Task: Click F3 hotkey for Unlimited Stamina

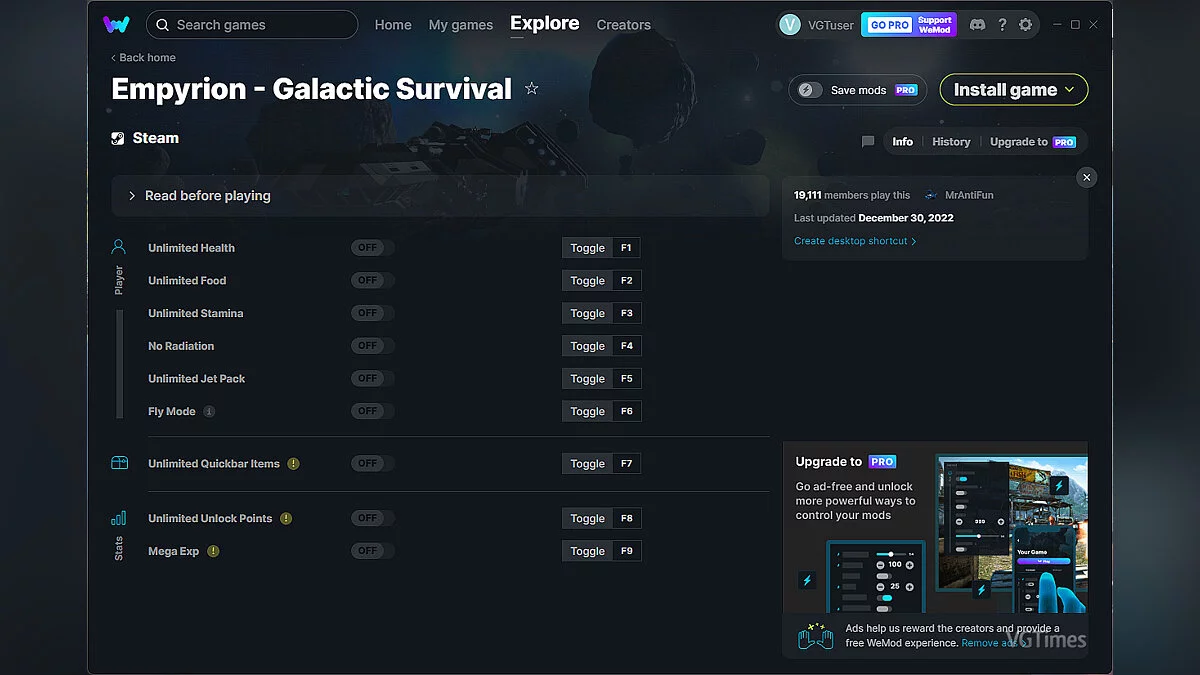Action: point(627,313)
